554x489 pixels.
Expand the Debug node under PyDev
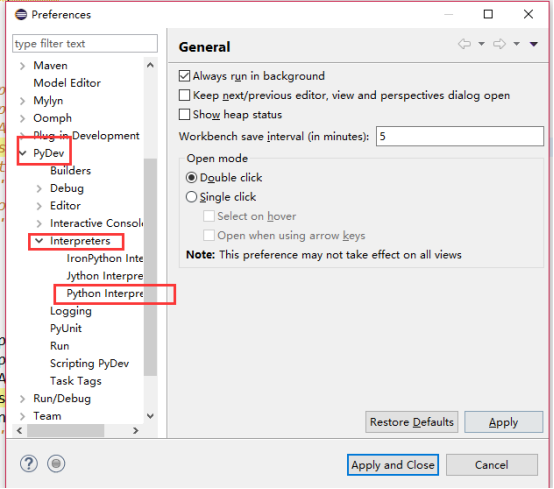pos(39,188)
